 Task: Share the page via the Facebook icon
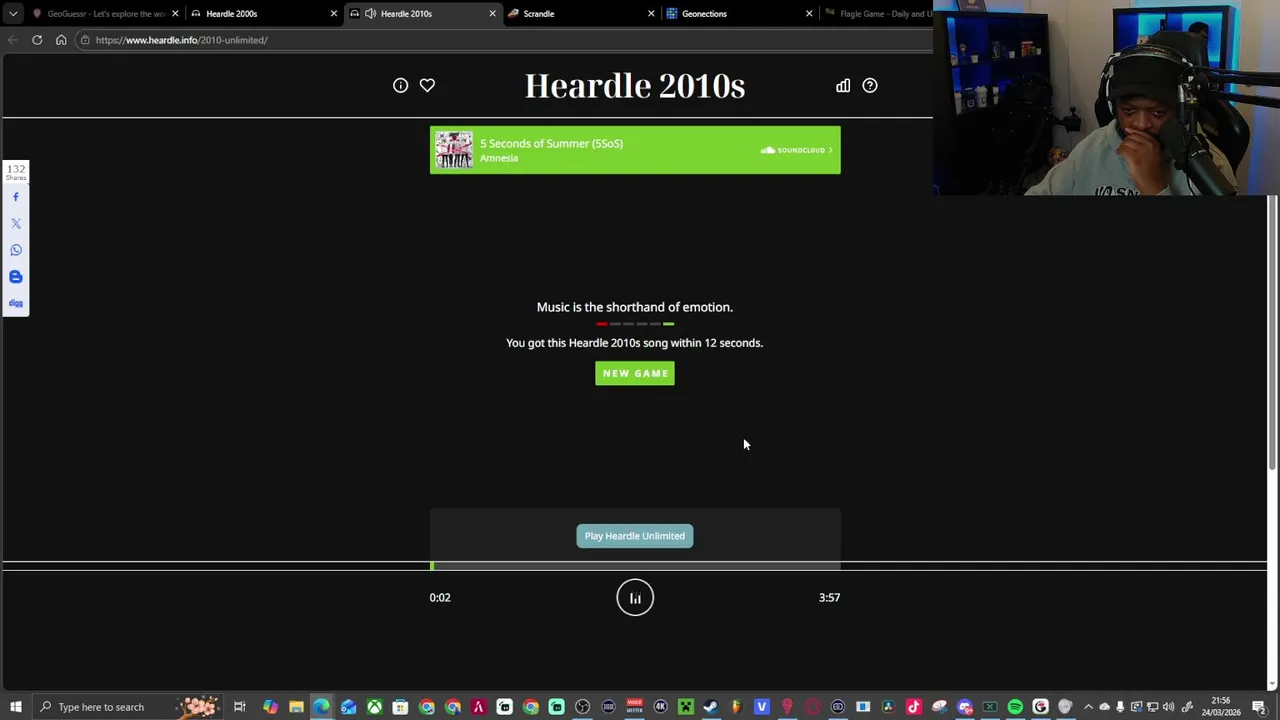[x=16, y=197]
